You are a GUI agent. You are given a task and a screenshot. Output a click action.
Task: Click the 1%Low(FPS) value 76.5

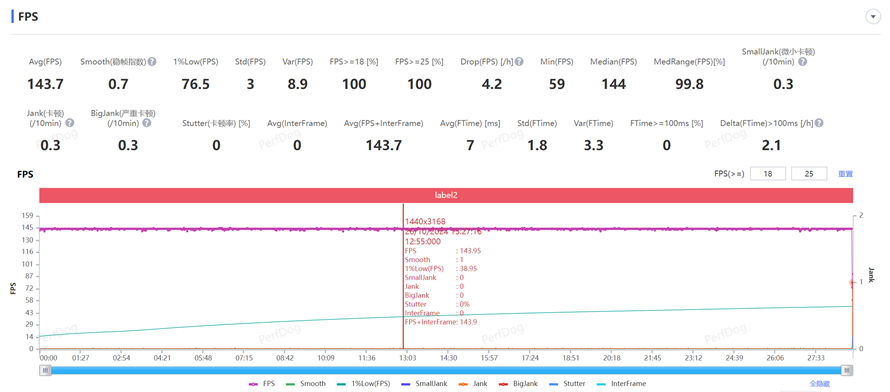tap(195, 85)
